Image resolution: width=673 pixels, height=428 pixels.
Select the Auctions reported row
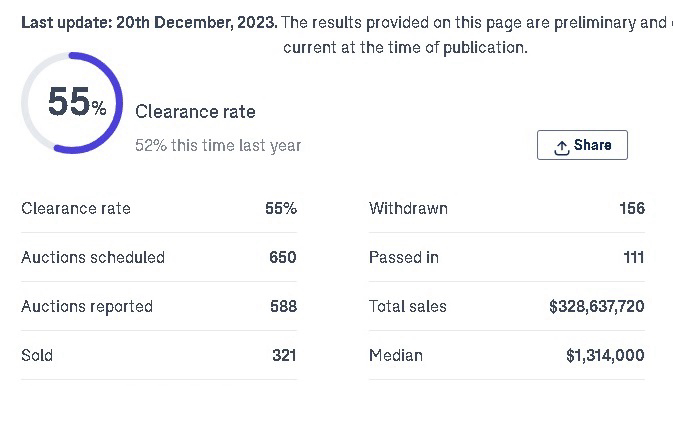pyautogui.click(x=159, y=307)
